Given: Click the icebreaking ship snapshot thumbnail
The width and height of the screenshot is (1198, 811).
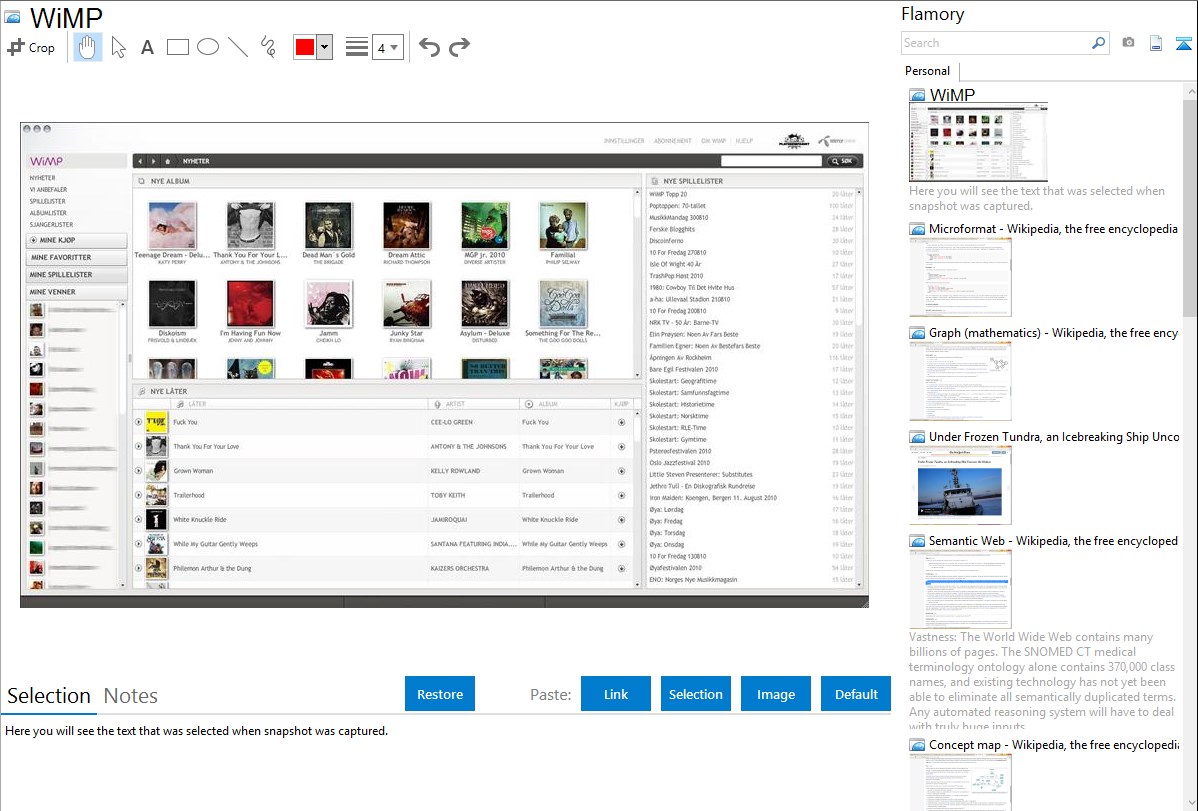Looking at the screenshot, I should tap(960, 485).
